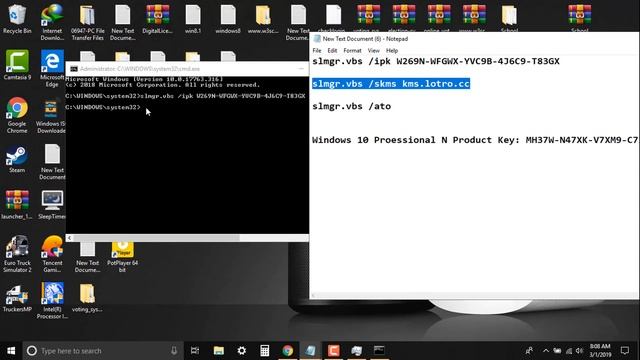Click the Windows Start button
The image size is (640, 360).
[x=11, y=350]
